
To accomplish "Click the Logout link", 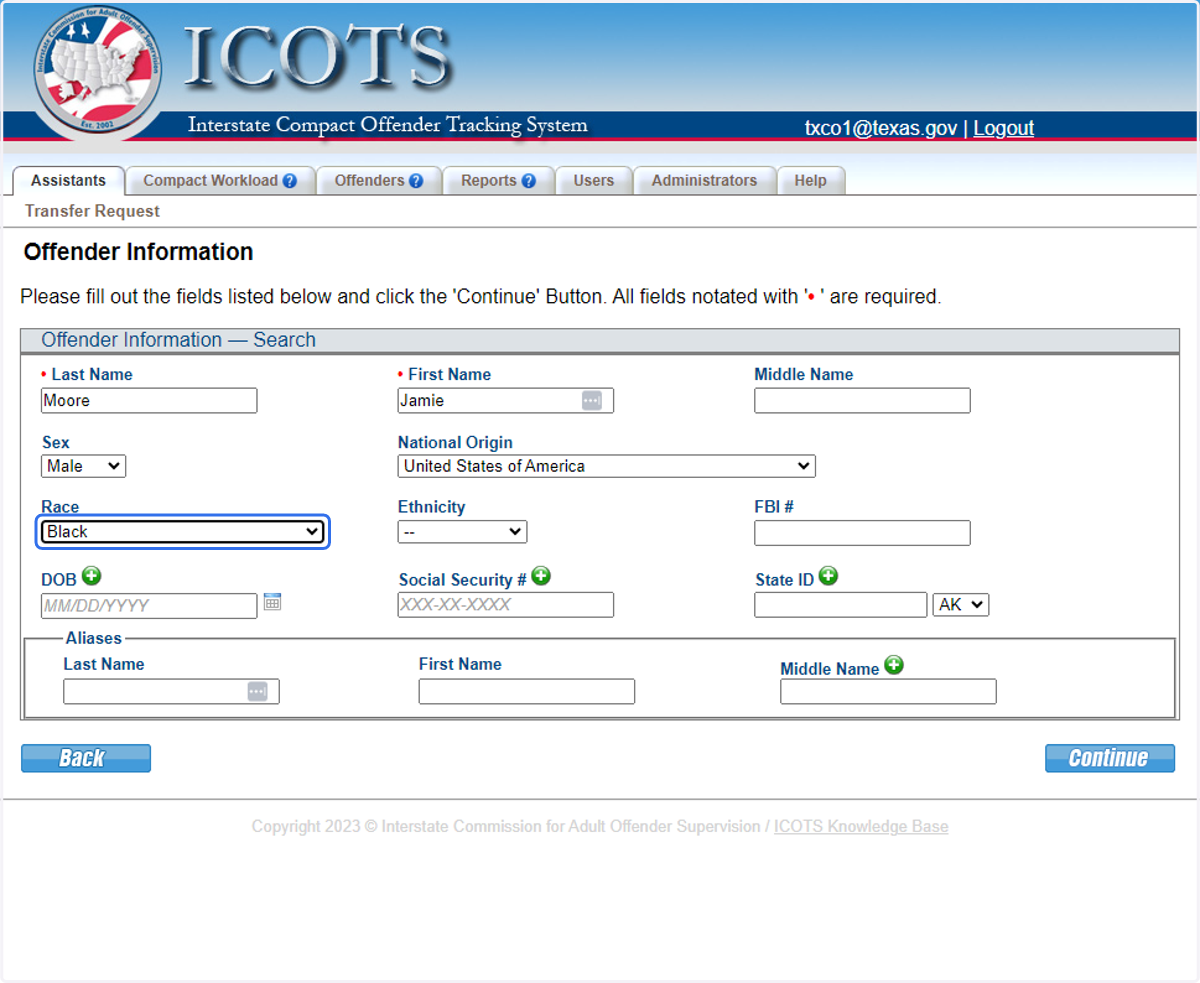I will (1003, 128).
